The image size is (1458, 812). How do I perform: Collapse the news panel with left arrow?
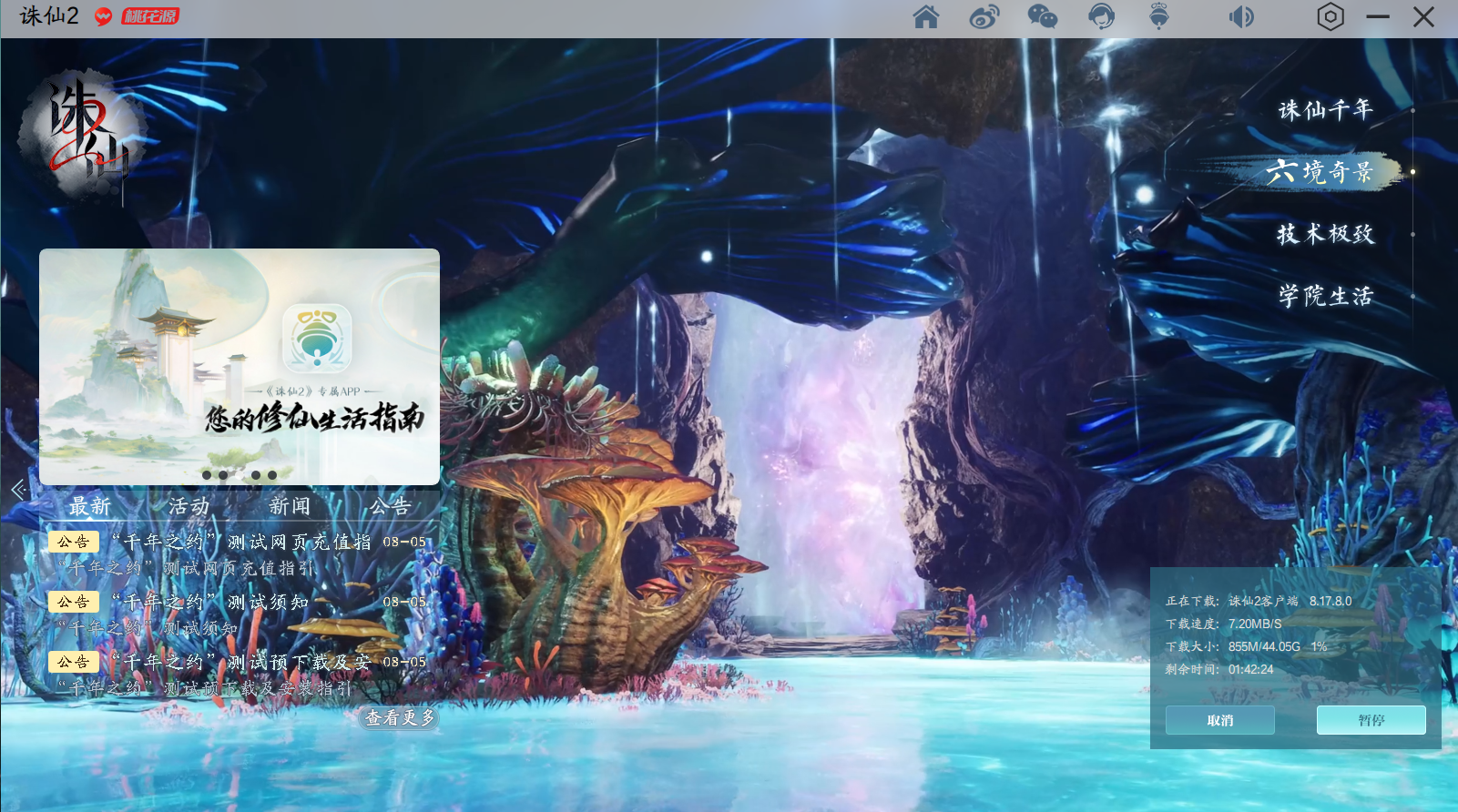tap(18, 490)
